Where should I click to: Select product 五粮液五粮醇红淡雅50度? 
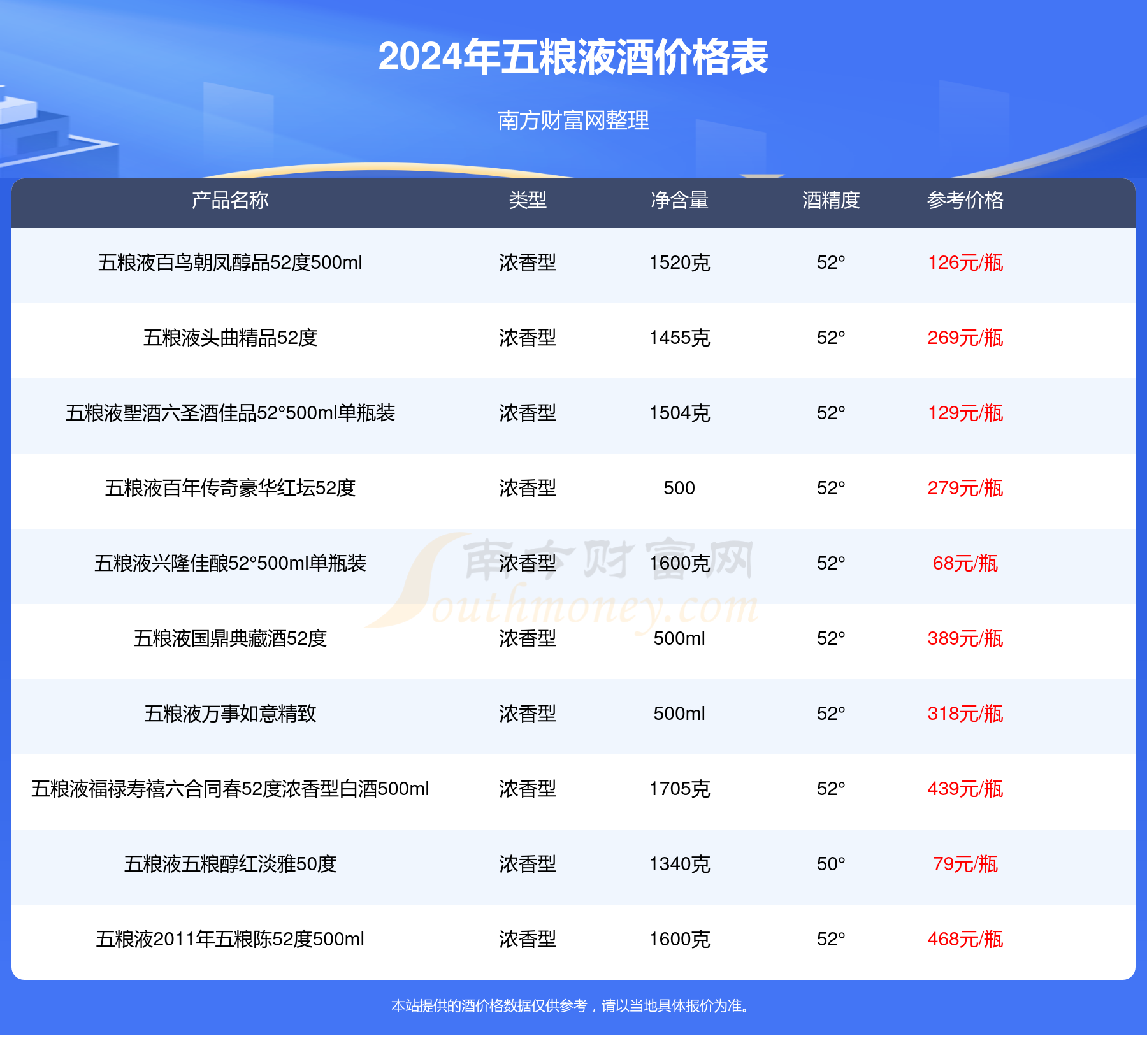pos(230,864)
